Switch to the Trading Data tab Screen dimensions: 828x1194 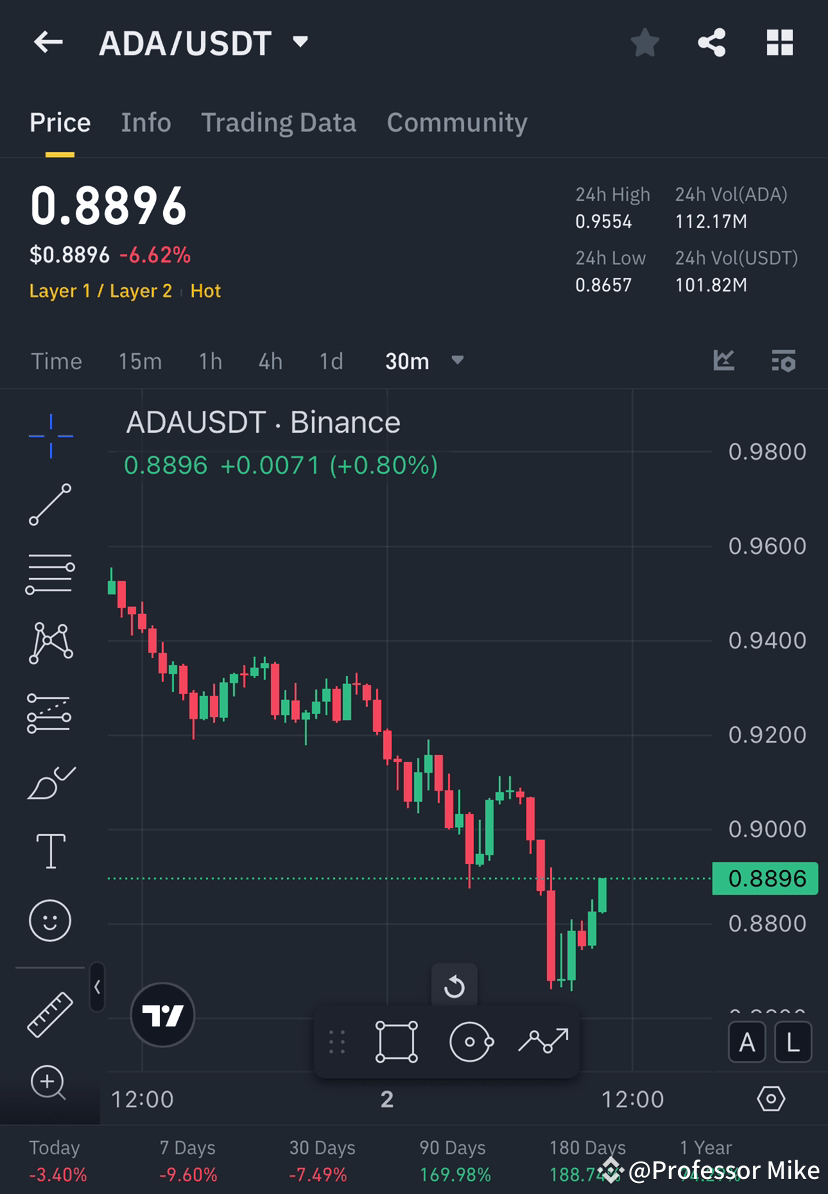279,122
